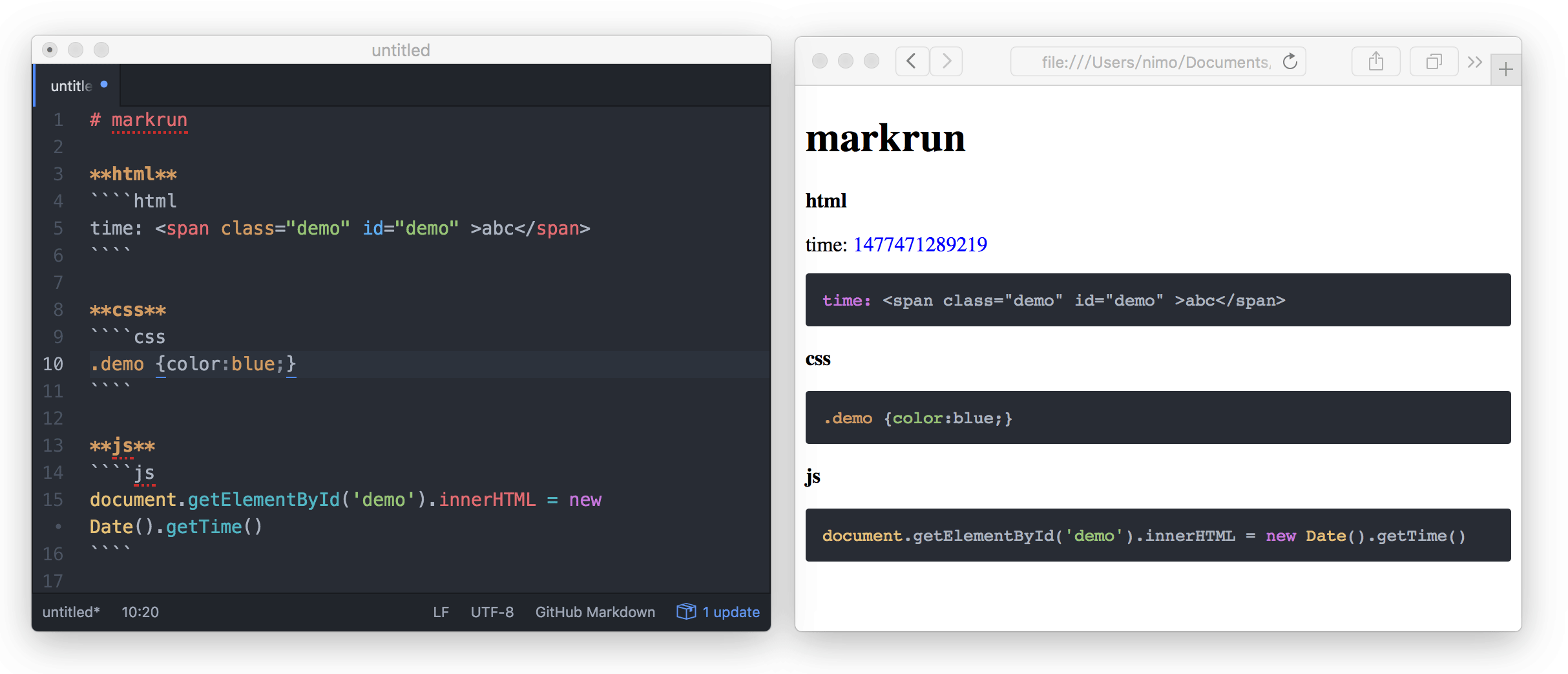Open go-to-line via 10:20 cursor position
Screen dimensions: 1568x674
coord(140,612)
